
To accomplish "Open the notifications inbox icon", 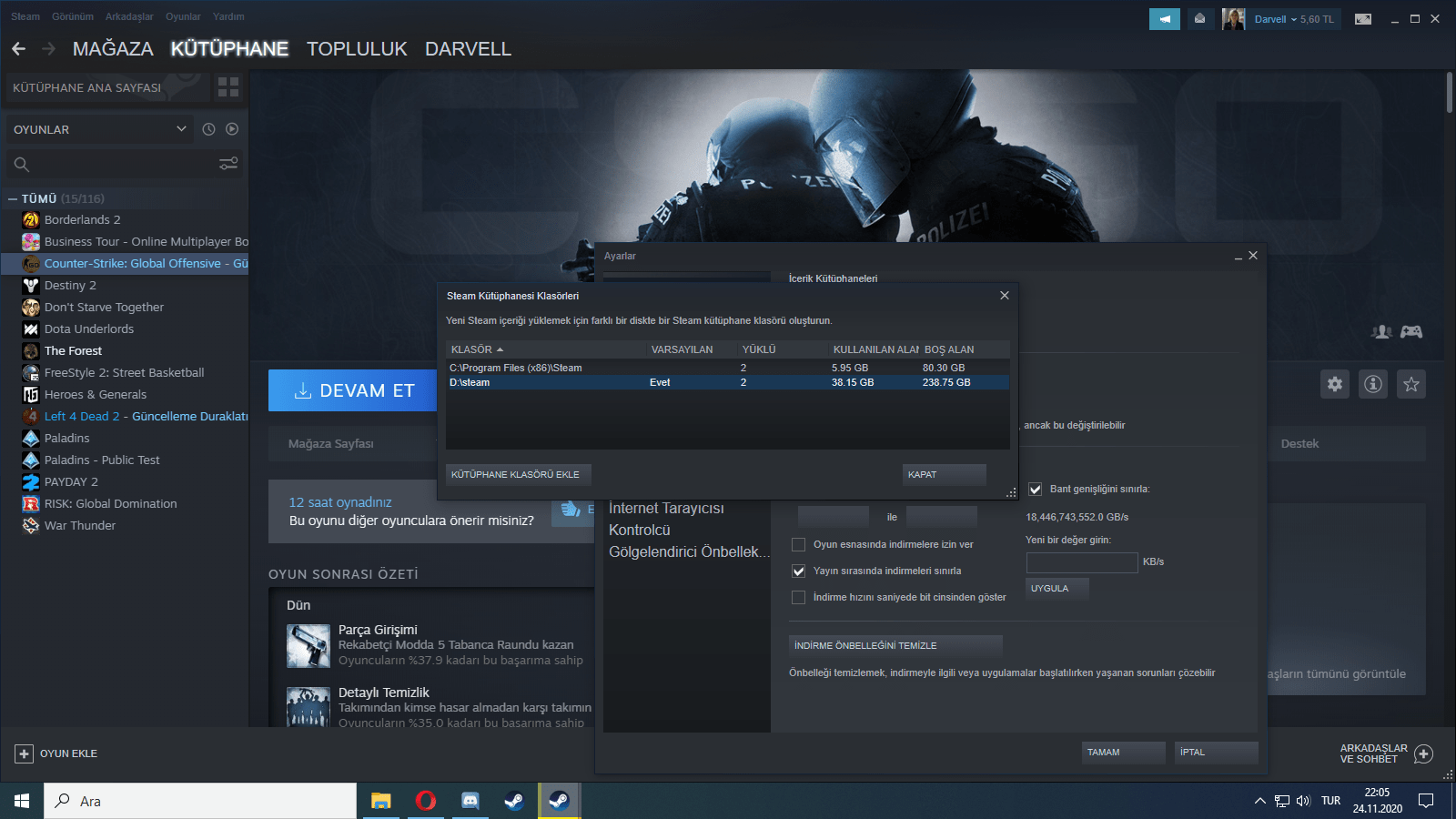I will click(x=1199, y=19).
